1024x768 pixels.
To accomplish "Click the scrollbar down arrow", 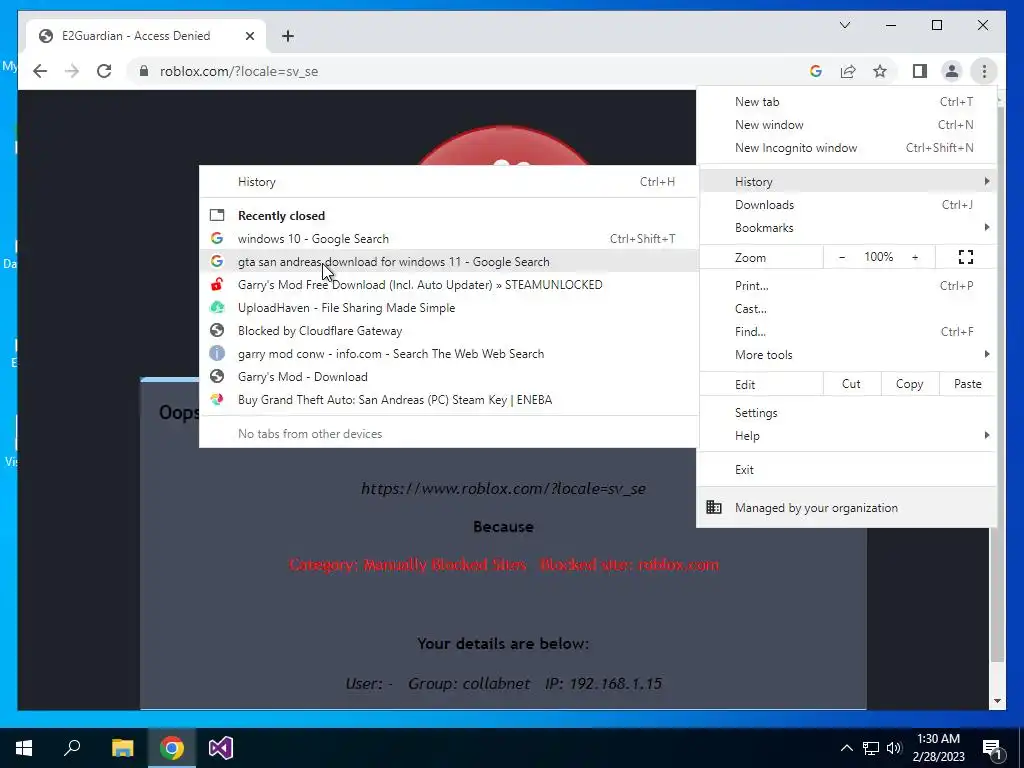I will coord(997,701).
